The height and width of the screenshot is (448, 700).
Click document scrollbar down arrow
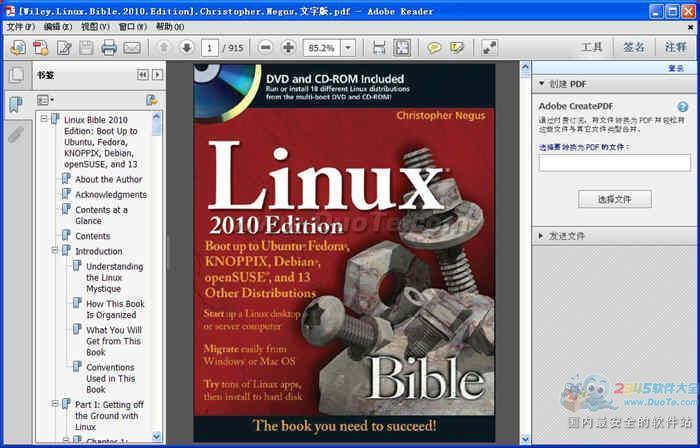525,439
